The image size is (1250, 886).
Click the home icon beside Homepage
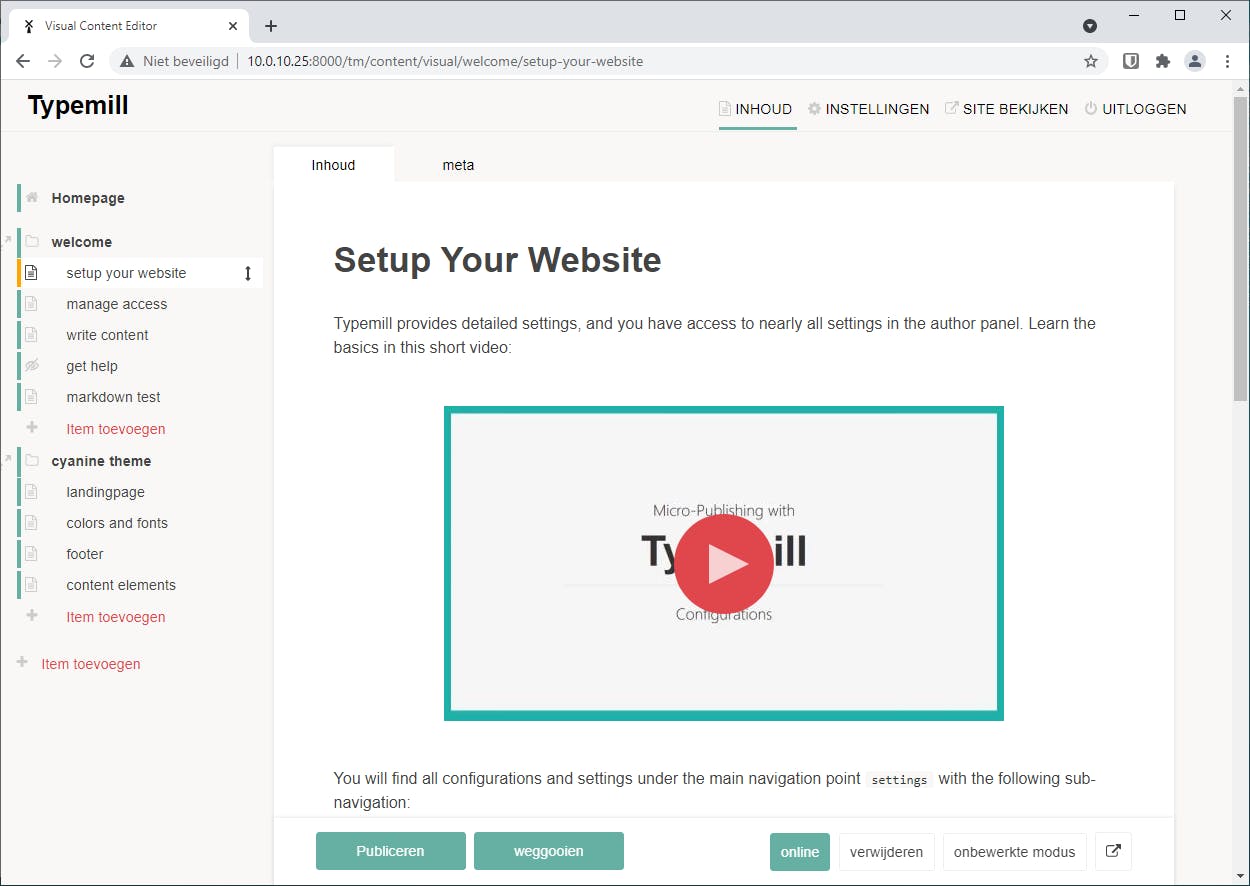32,197
